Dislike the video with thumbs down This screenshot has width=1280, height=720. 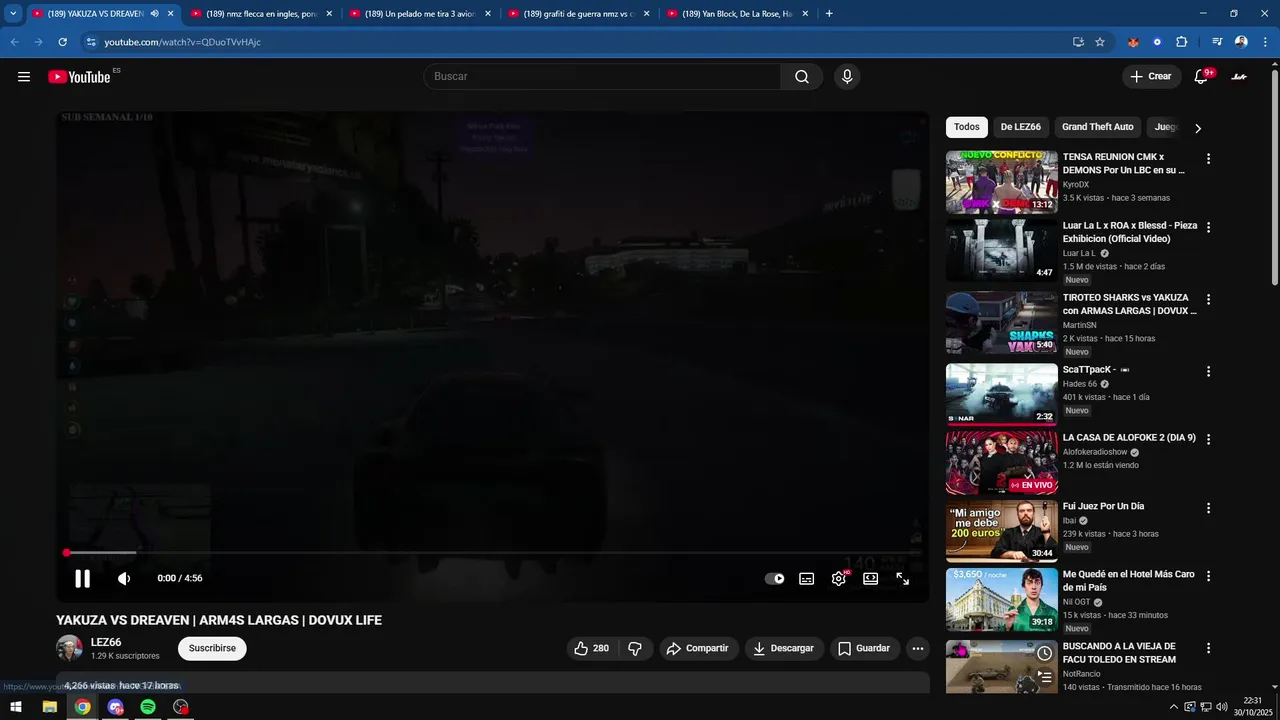click(x=635, y=648)
